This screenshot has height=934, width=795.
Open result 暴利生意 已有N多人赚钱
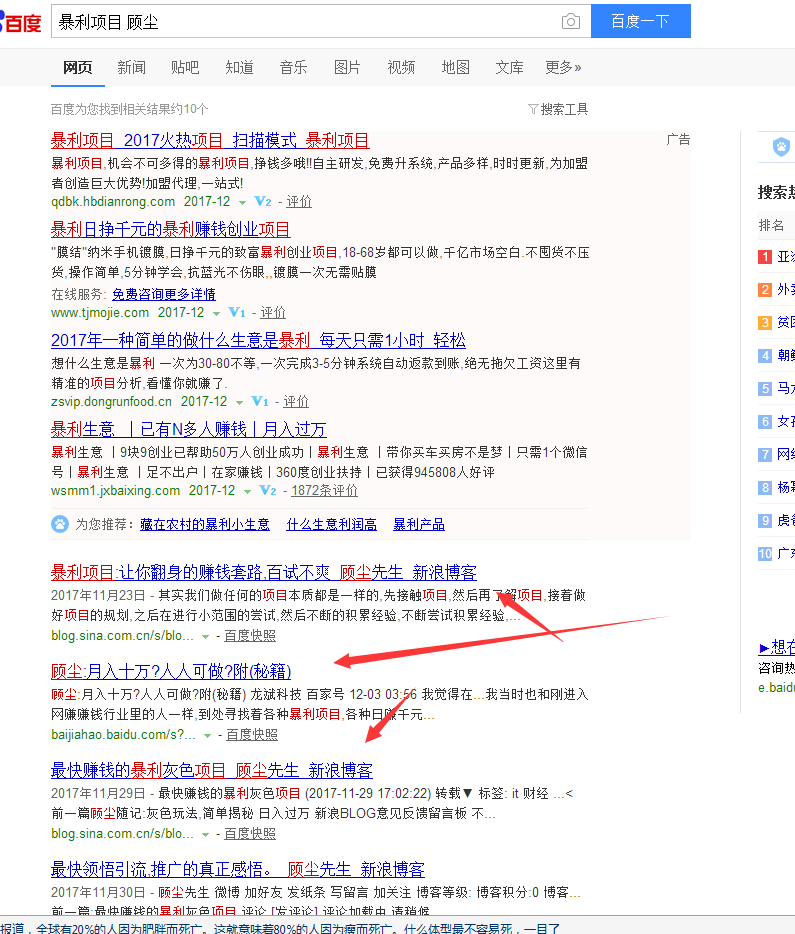pyautogui.click(x=189, y=429)
